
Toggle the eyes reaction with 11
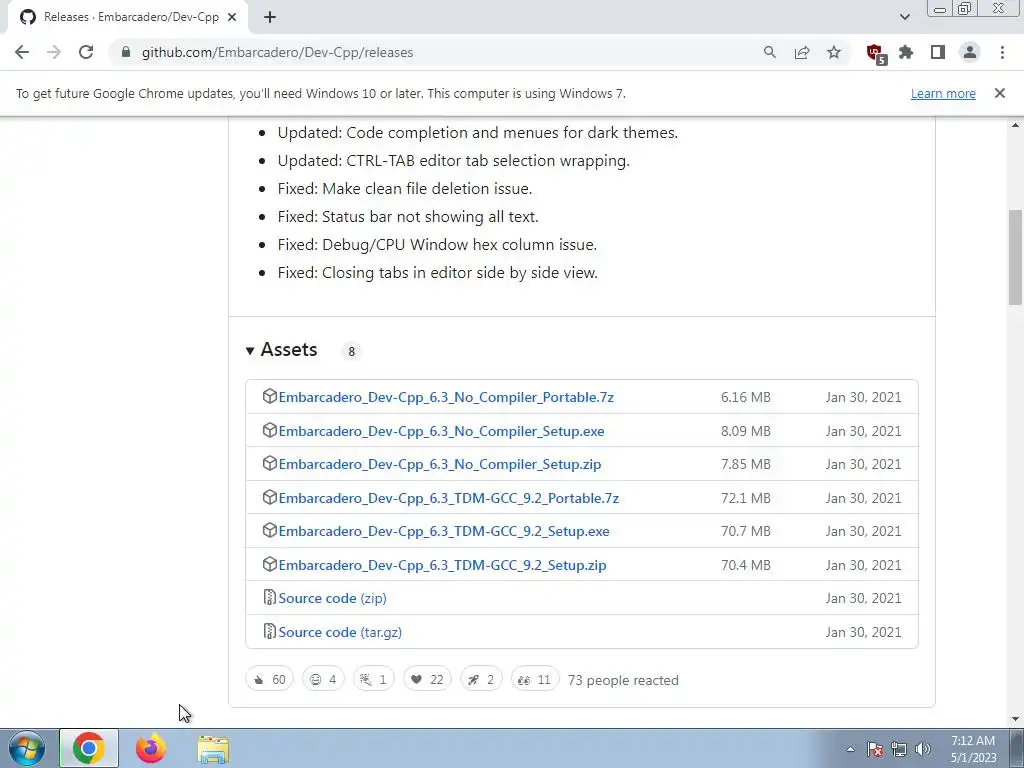pos(535,679)
